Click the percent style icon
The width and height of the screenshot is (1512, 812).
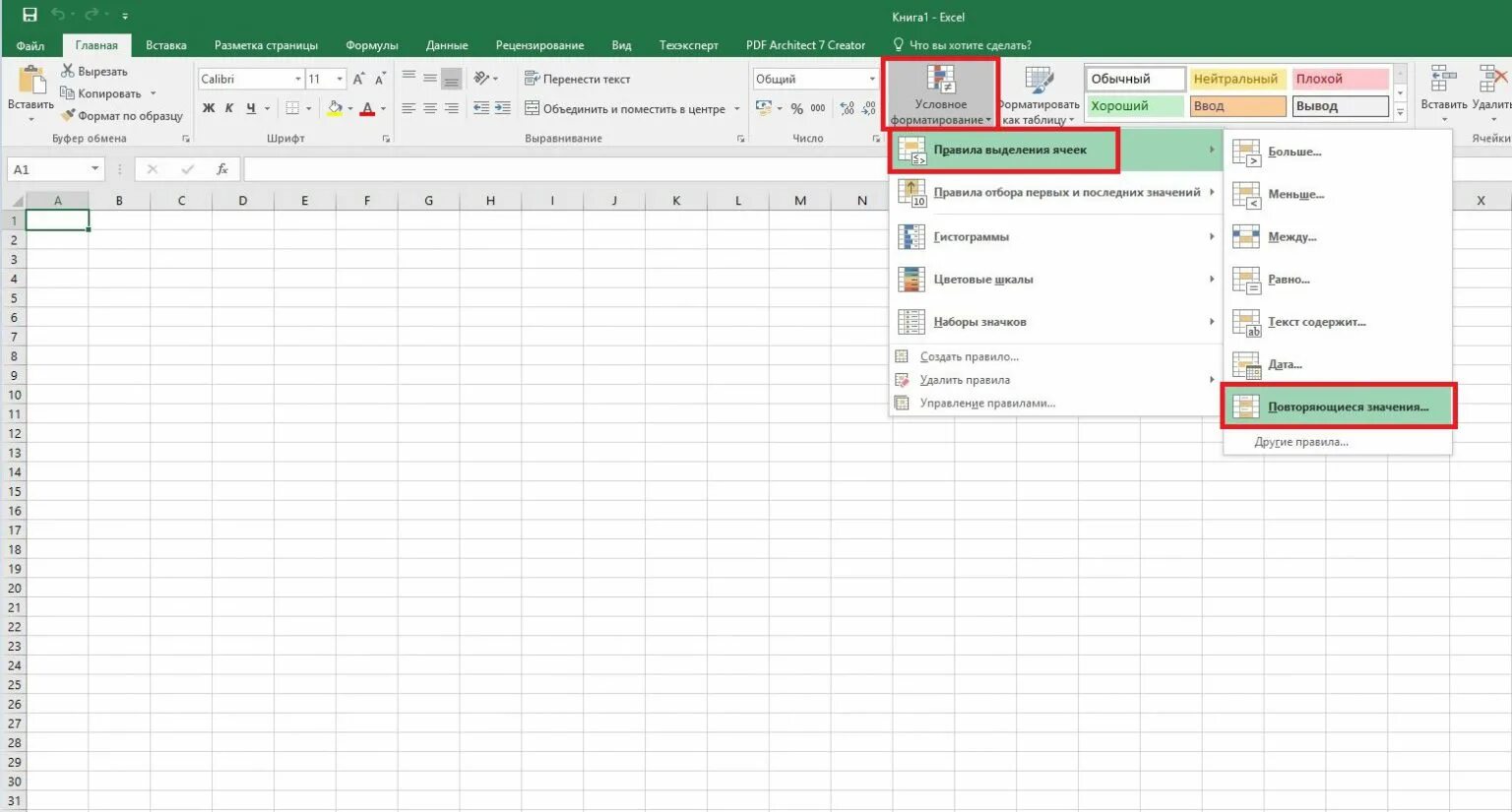(796, 108)
